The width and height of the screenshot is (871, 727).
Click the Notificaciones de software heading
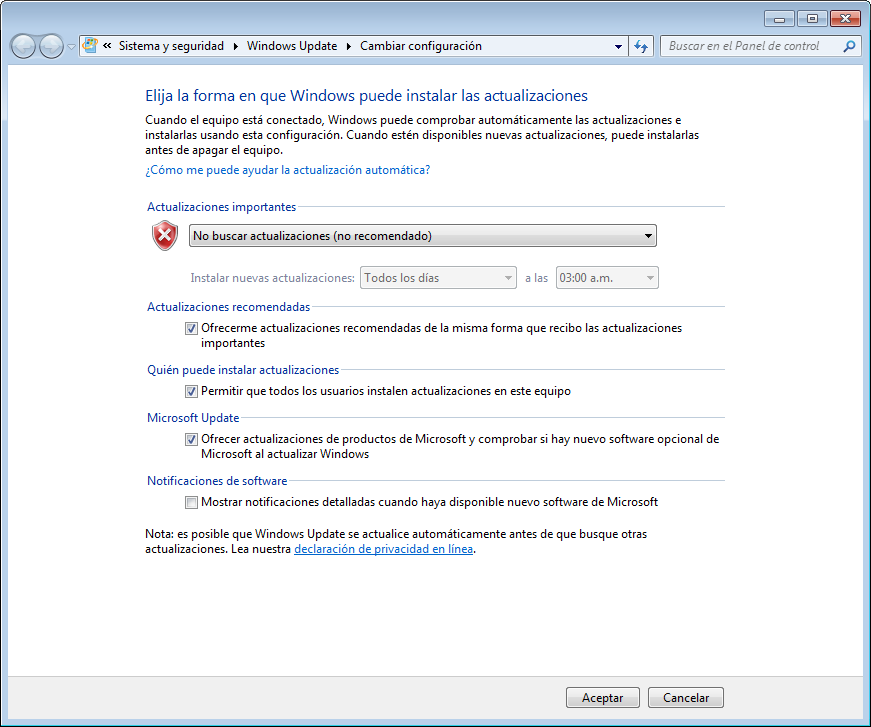[x=217, y=481]
